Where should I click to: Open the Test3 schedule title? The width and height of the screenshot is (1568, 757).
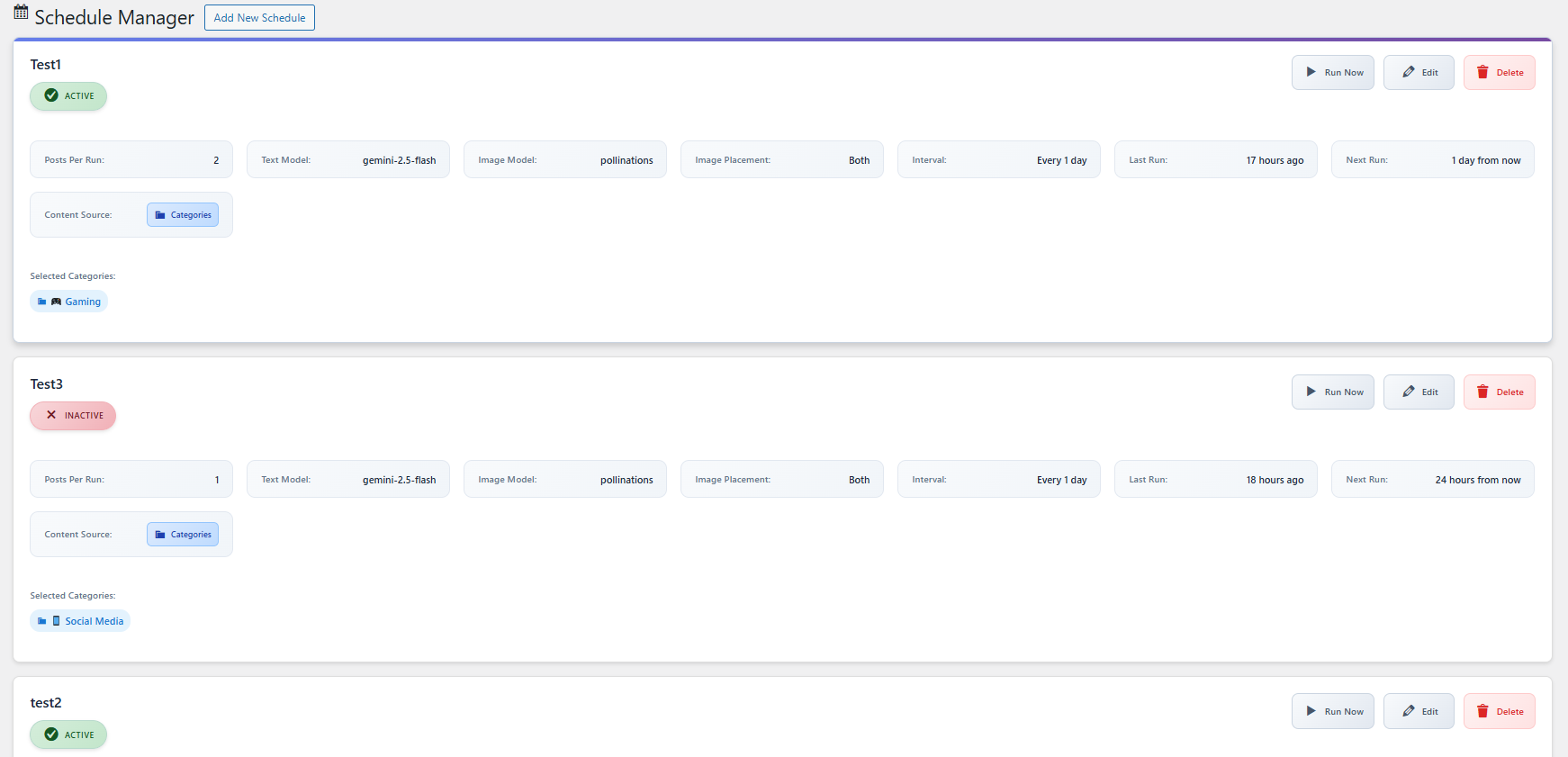(47, 384)
